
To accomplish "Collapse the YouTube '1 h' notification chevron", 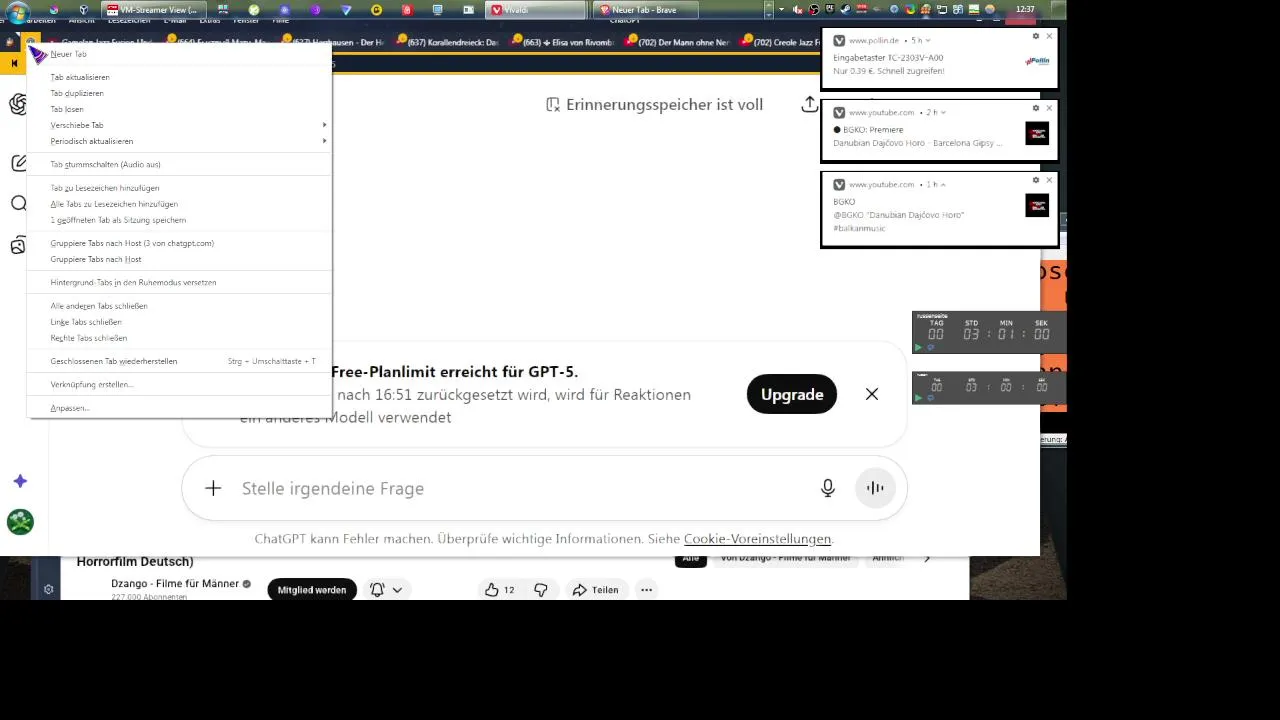I will pos(943,185).
